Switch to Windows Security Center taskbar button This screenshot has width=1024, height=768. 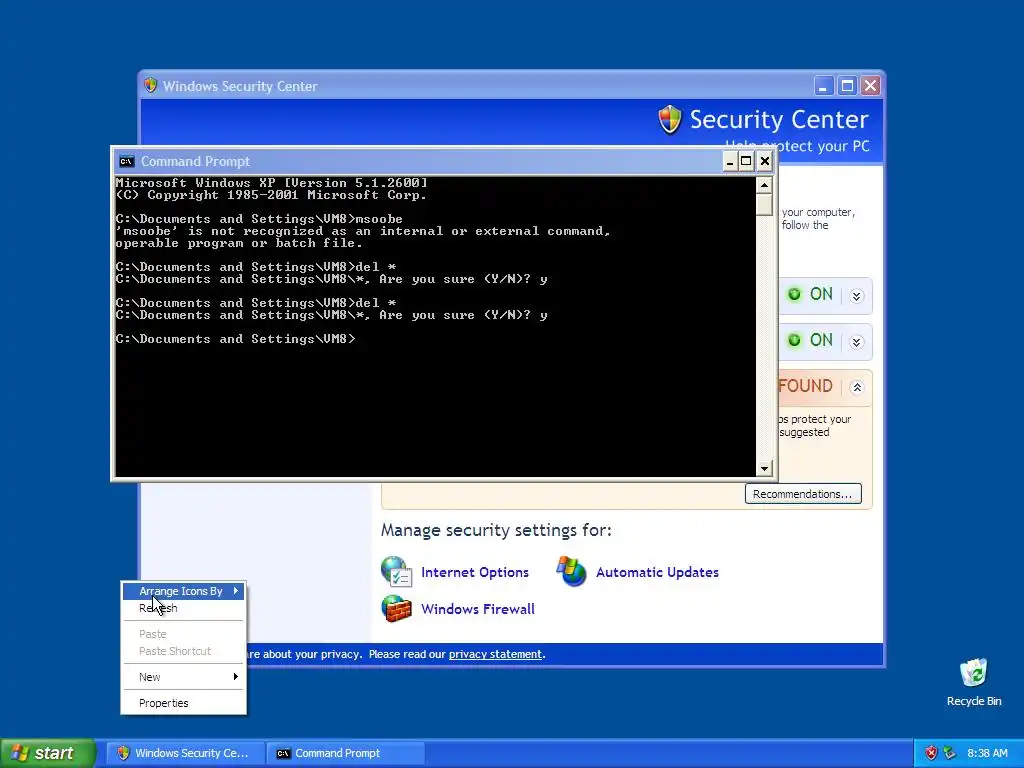185,753
